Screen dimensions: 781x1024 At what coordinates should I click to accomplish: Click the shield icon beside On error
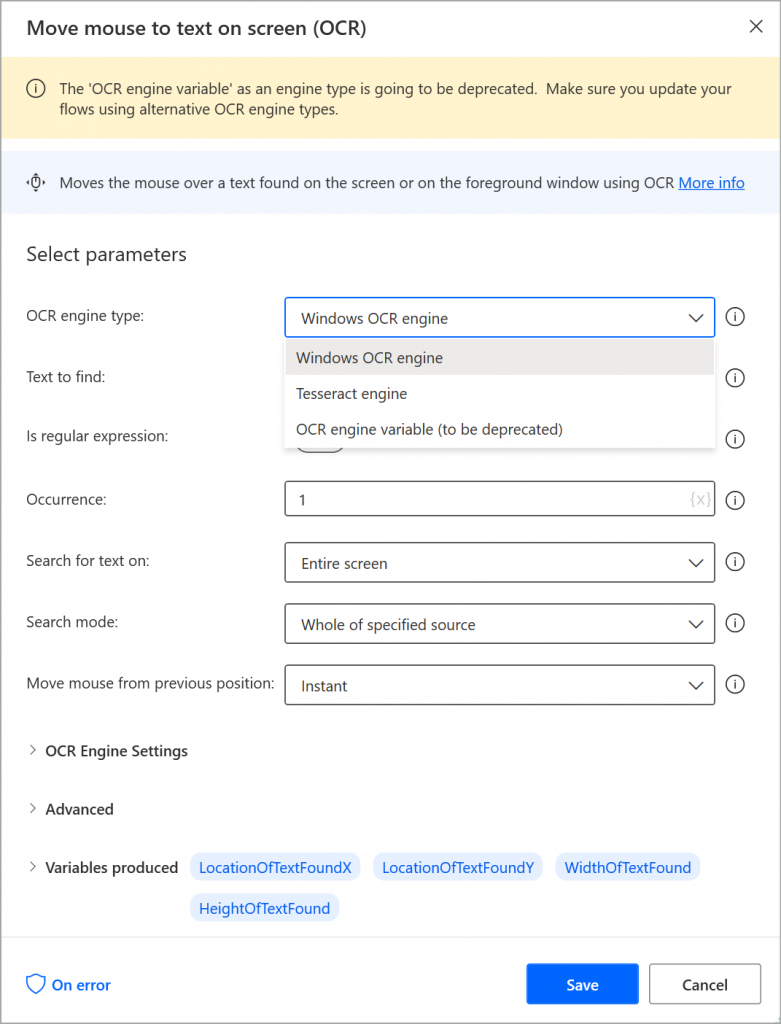pos(35,984)
